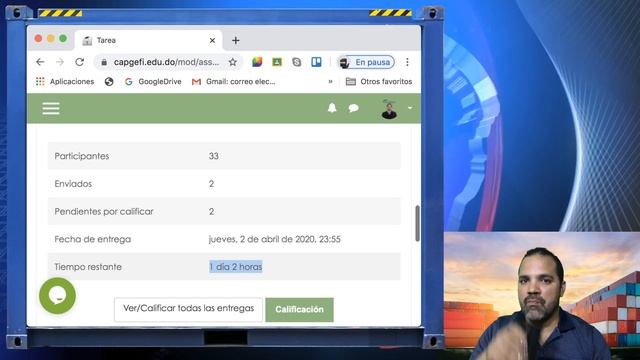Click the date jueves, 2 de abril de 2020
The width and height of the screenshot is (640, 360).
coord(274,239)
